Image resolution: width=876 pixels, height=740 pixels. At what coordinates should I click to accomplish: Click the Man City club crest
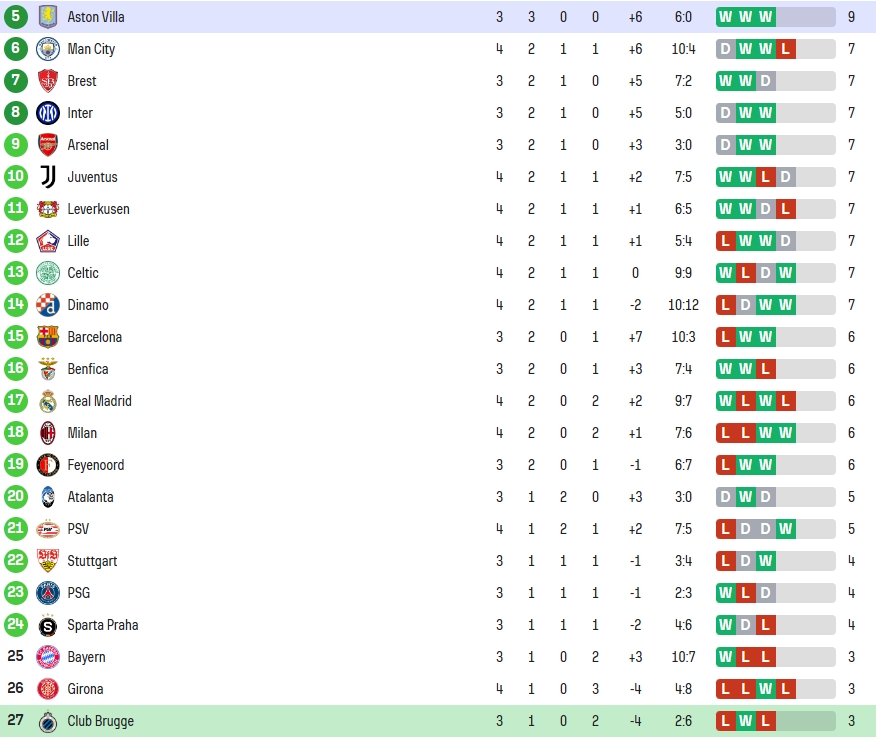[48, 49]
